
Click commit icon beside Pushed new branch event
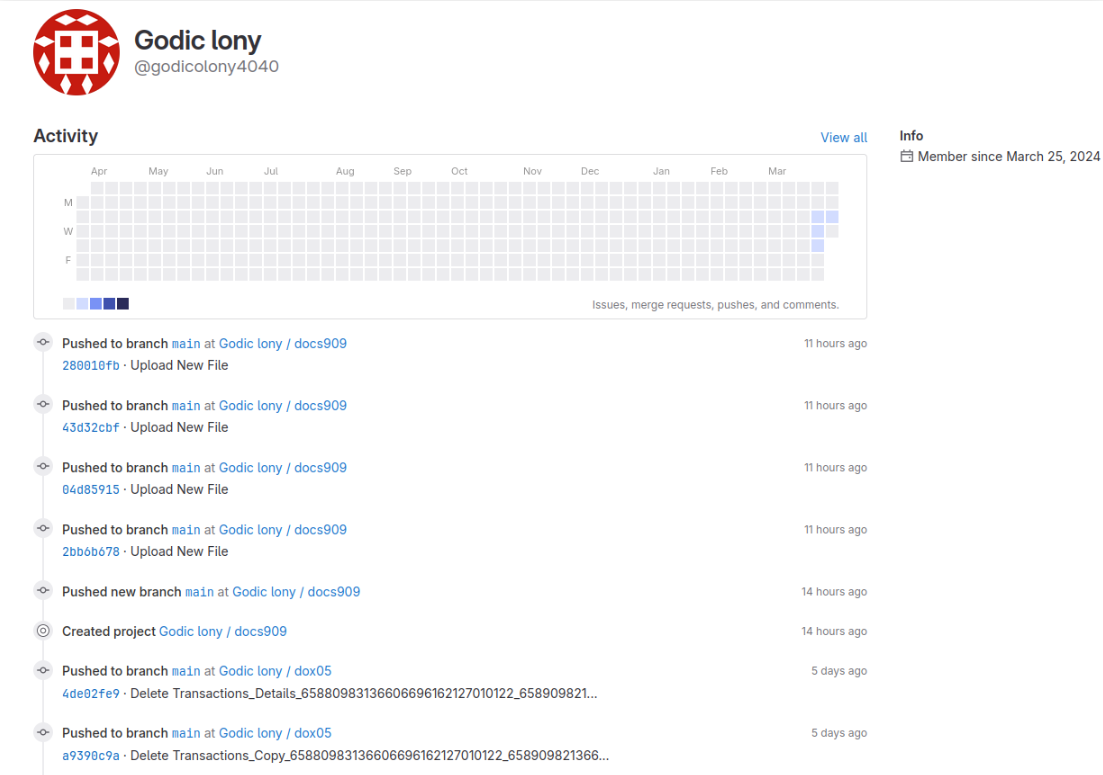[x=43, y=590]
